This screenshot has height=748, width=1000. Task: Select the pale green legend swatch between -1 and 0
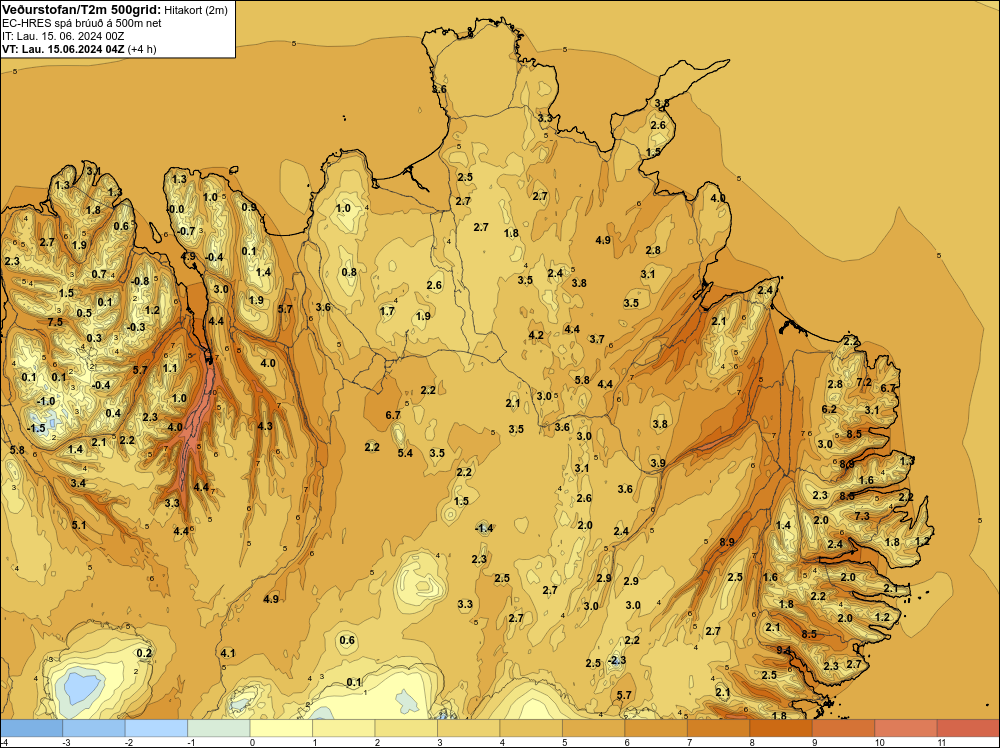click(219, 728)
